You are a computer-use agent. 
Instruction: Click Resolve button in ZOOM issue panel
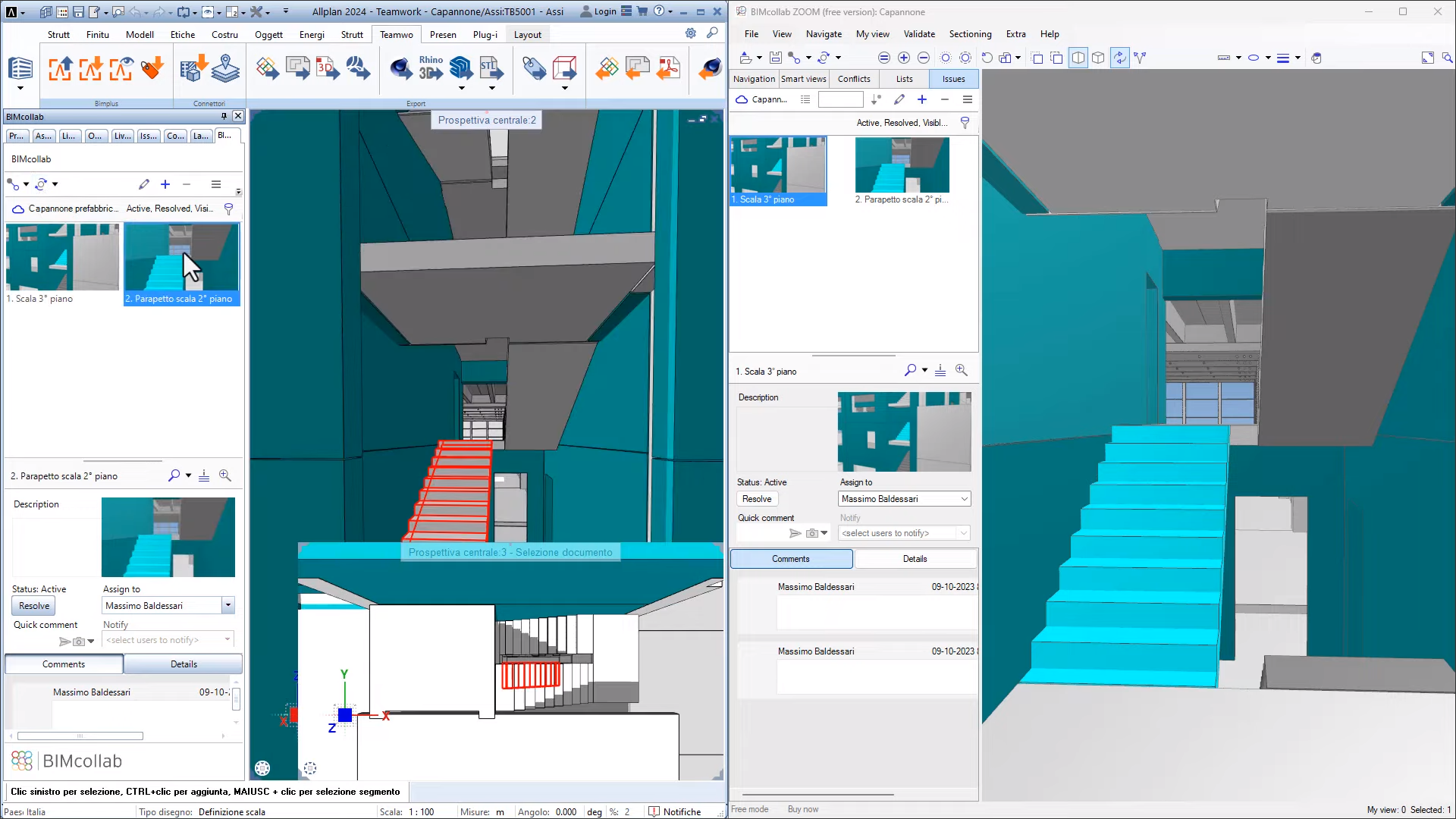(x=757, y=499)
